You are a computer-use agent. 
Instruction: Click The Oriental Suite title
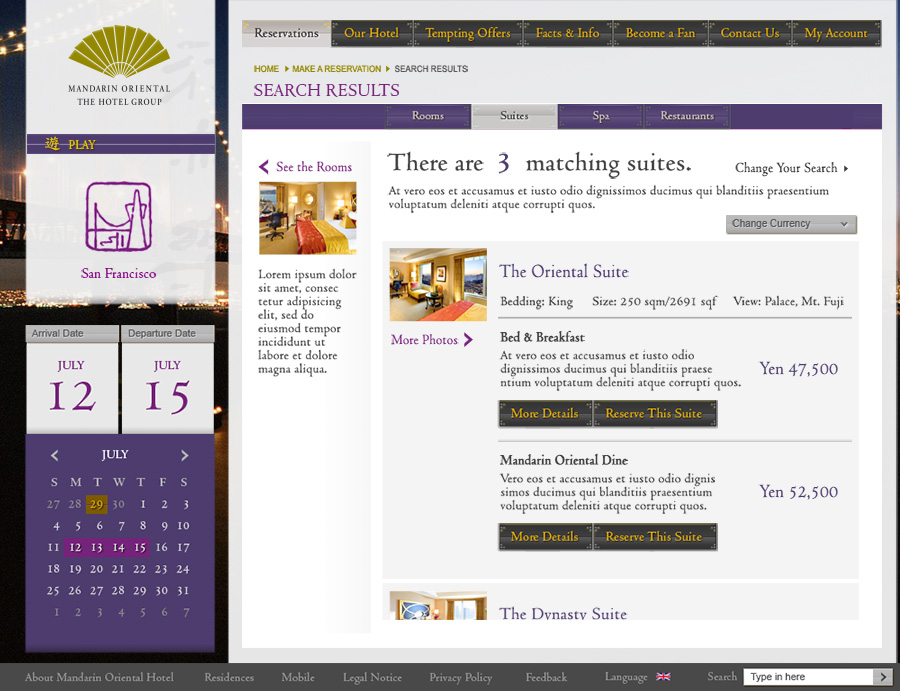pyautogui.click(x=564, y=271)
